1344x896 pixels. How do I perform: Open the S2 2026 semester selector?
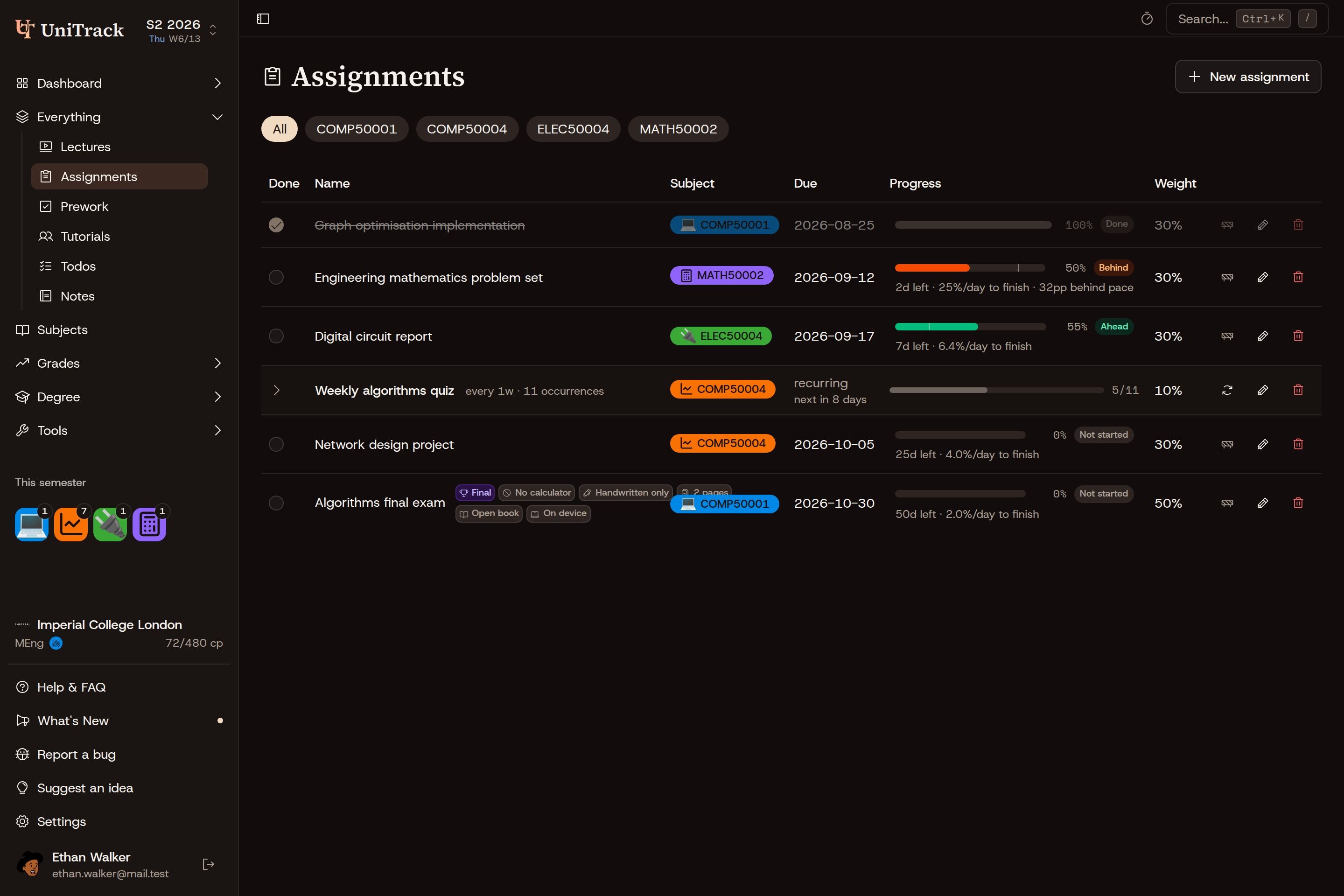pos(181,30)
